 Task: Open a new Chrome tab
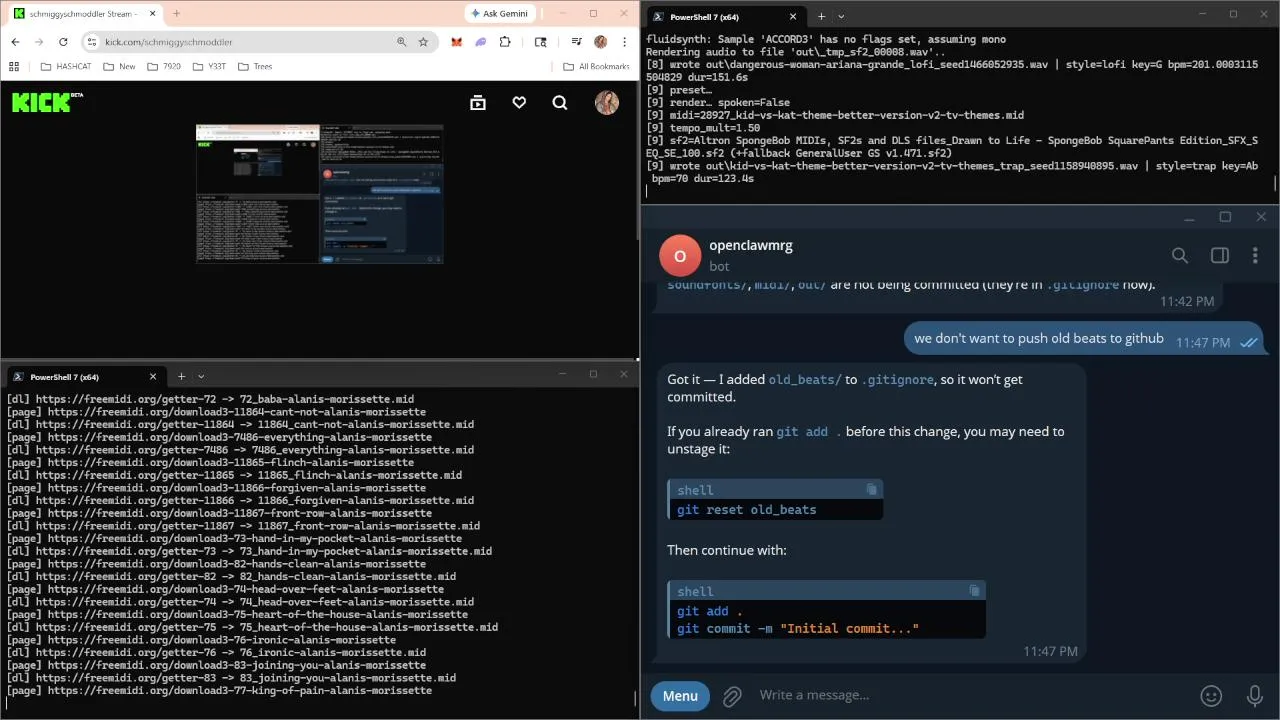click(x=176, y=13)
